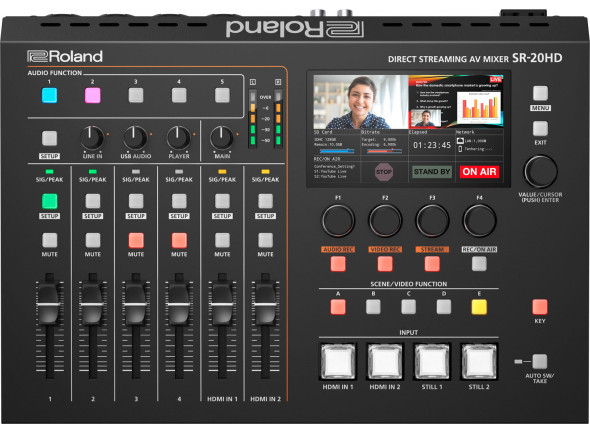Push the SETUP button beside LINE IN knob
This screenshot has width=590, height=434.
point(49,138)
